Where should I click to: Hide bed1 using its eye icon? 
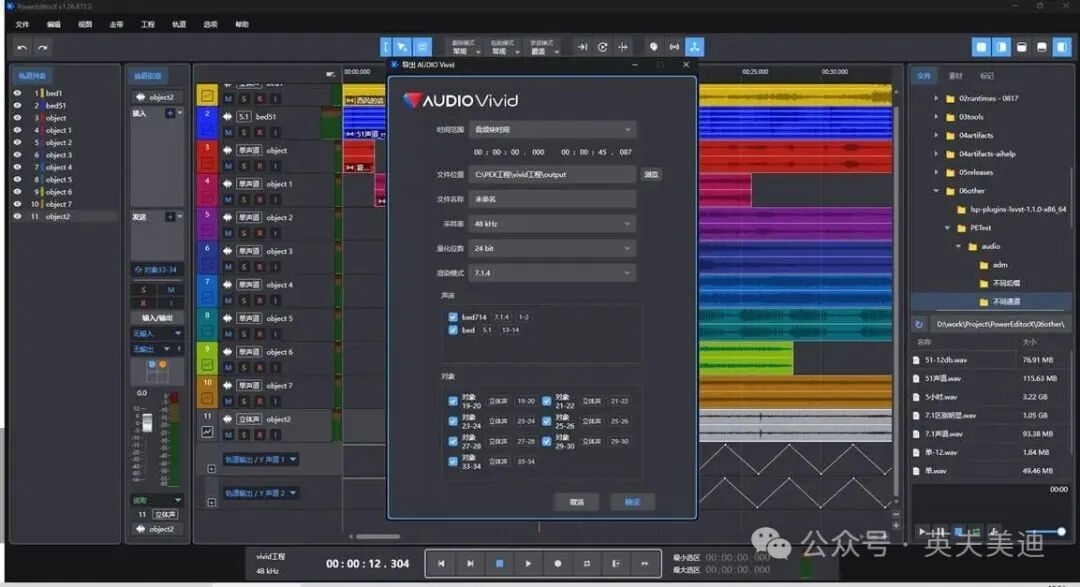[x=17, y=93]
